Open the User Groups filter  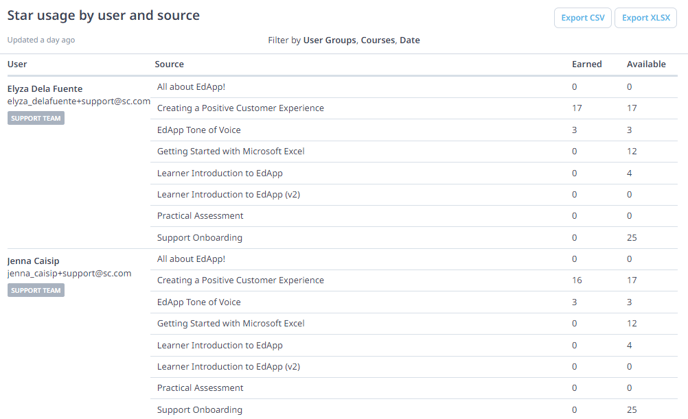330,40
